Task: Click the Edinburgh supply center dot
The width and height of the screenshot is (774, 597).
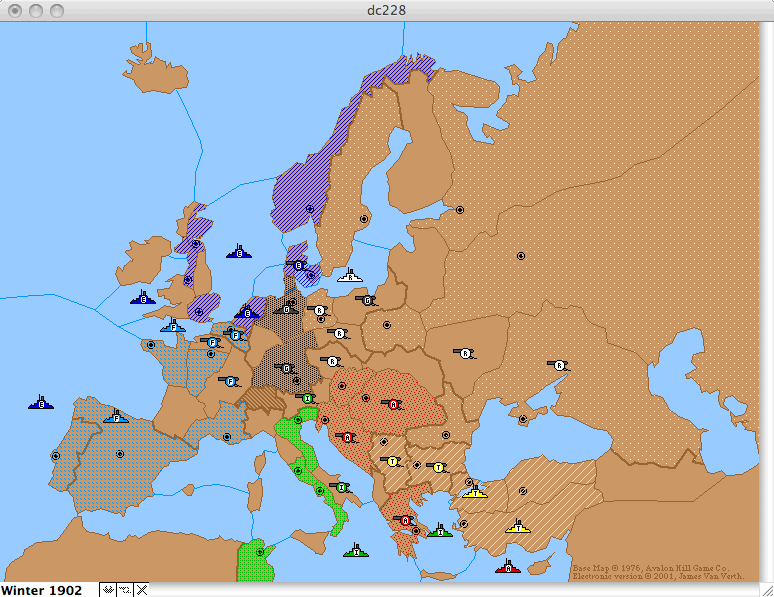Action: click(x=195, y=243)
